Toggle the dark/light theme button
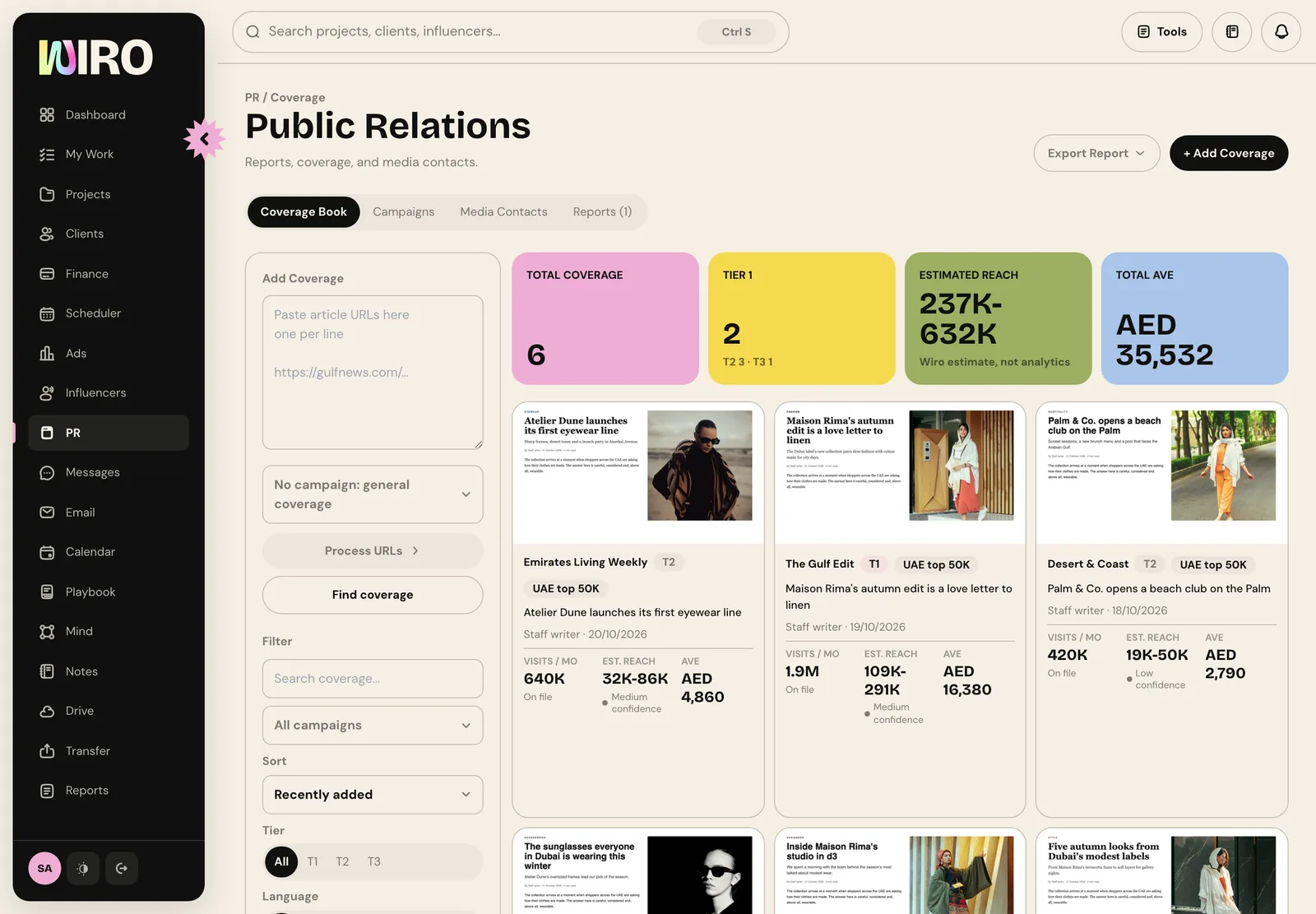Viewport: 1316px width, 914px height. click(x=83, y=868)
